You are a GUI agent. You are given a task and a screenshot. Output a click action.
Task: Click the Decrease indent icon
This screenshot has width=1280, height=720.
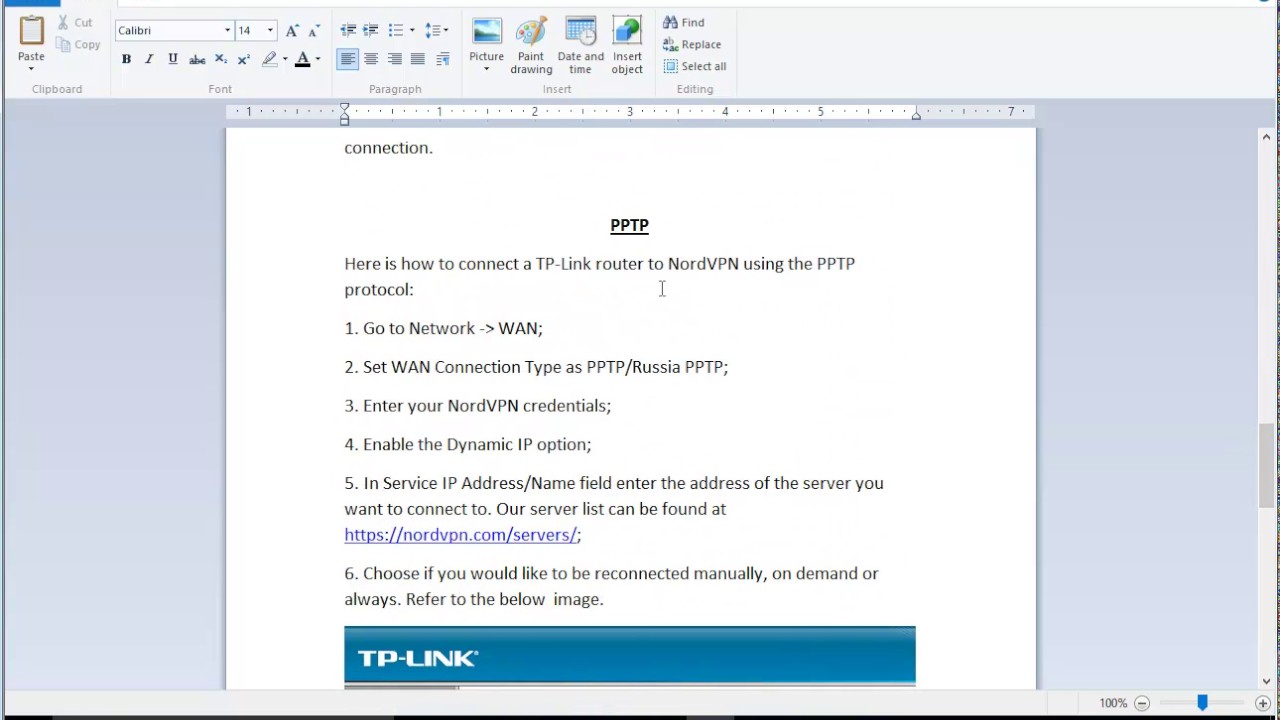348,31
